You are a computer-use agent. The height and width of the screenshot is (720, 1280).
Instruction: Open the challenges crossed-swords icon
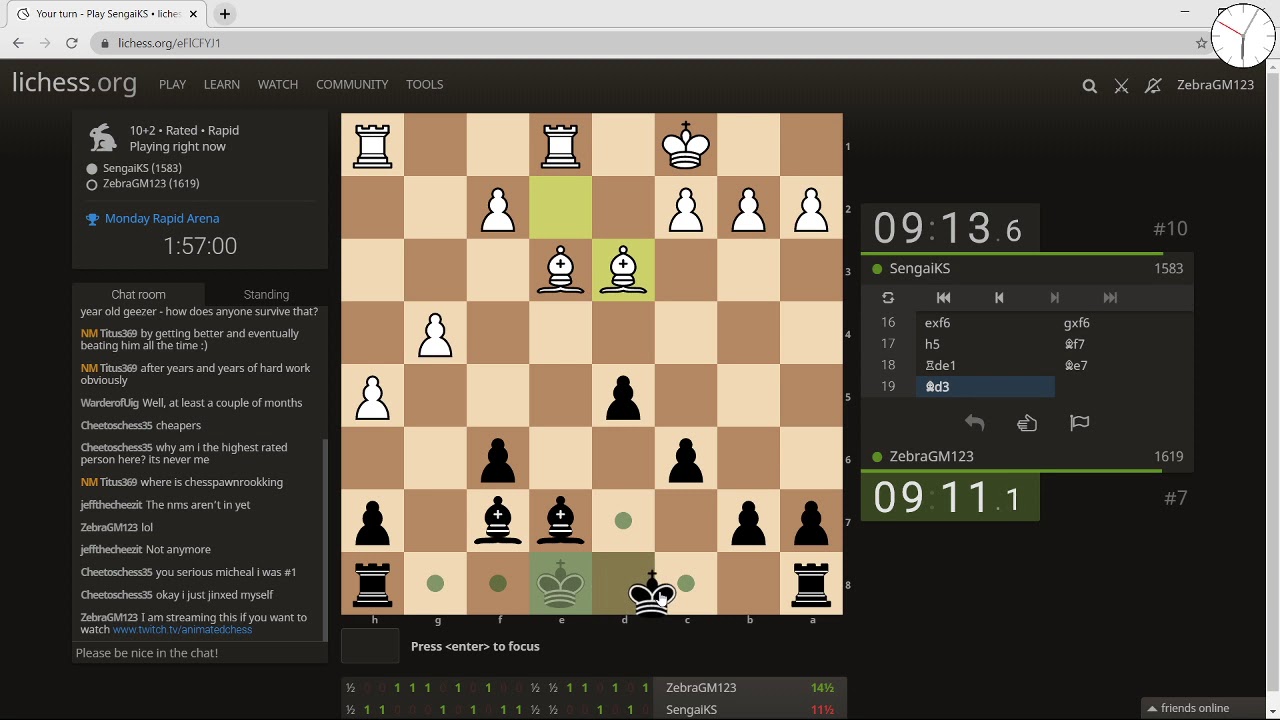click(1121, 86)
